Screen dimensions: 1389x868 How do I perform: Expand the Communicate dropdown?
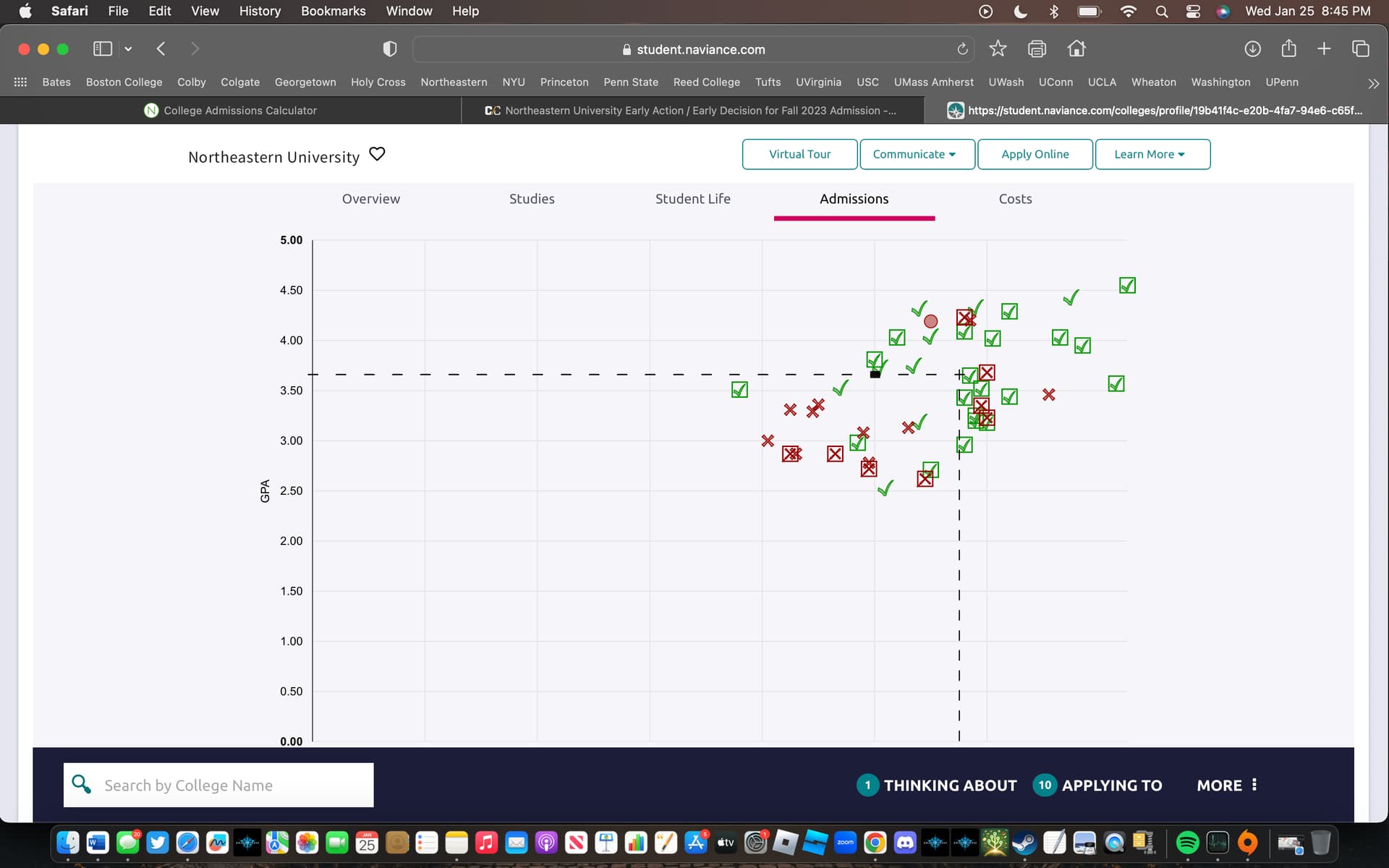(x=917, y=154)
